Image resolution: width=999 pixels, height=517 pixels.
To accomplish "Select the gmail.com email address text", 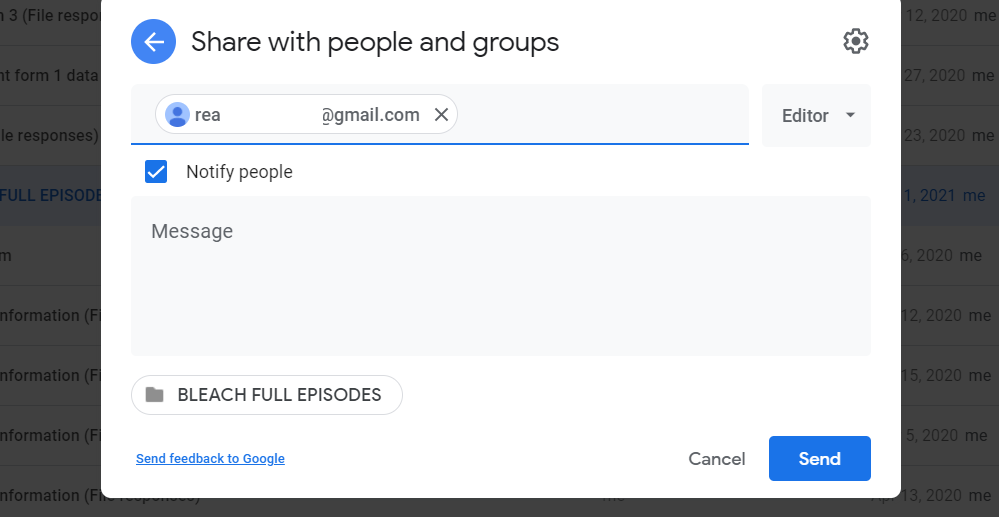I will tap(370, 115).
